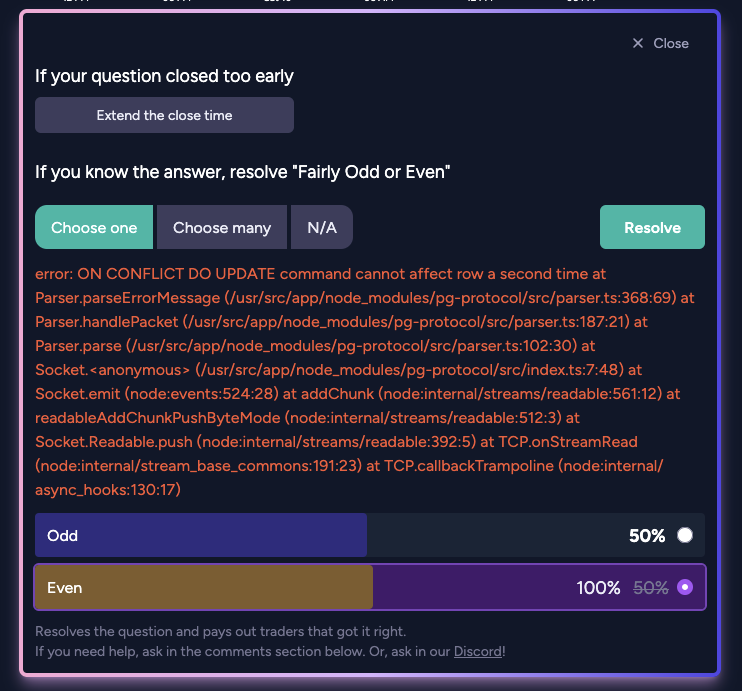Click the 100% value on the Even row
Screen dimensions: 742x691
(599, 587)
